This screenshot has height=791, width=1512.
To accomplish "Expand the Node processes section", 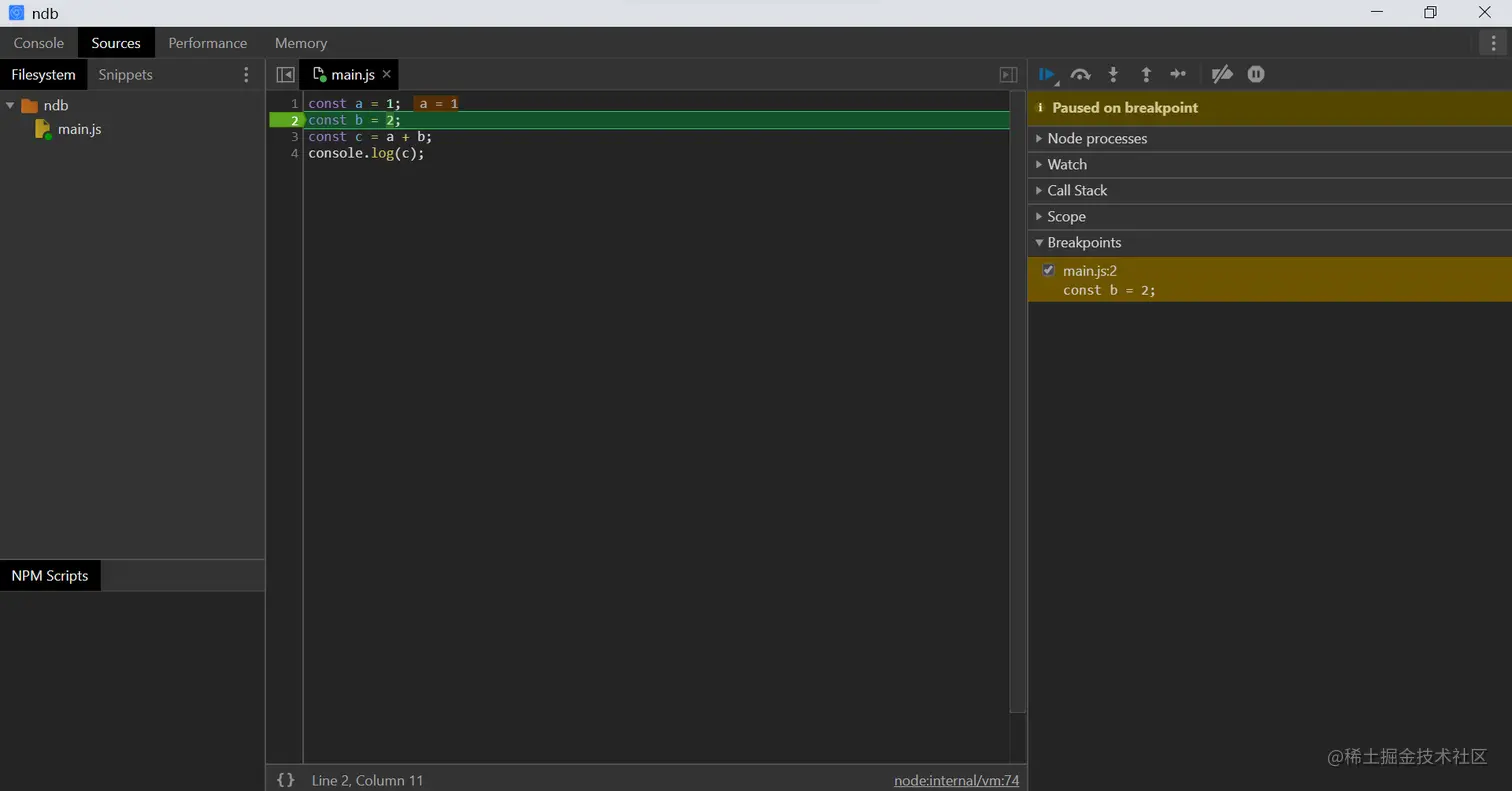I will [x=1270, y=139].
